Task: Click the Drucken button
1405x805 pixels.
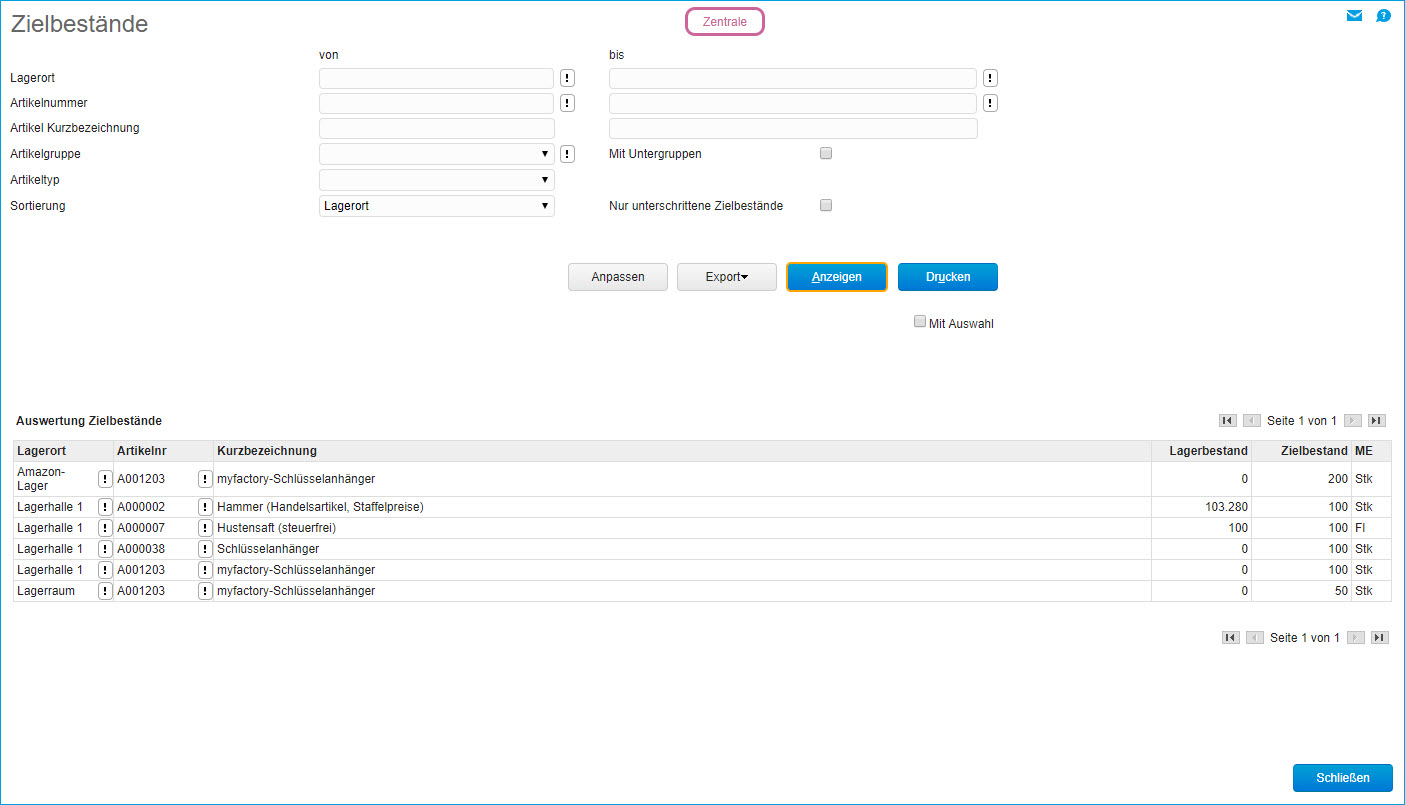Action: point(947,277)
